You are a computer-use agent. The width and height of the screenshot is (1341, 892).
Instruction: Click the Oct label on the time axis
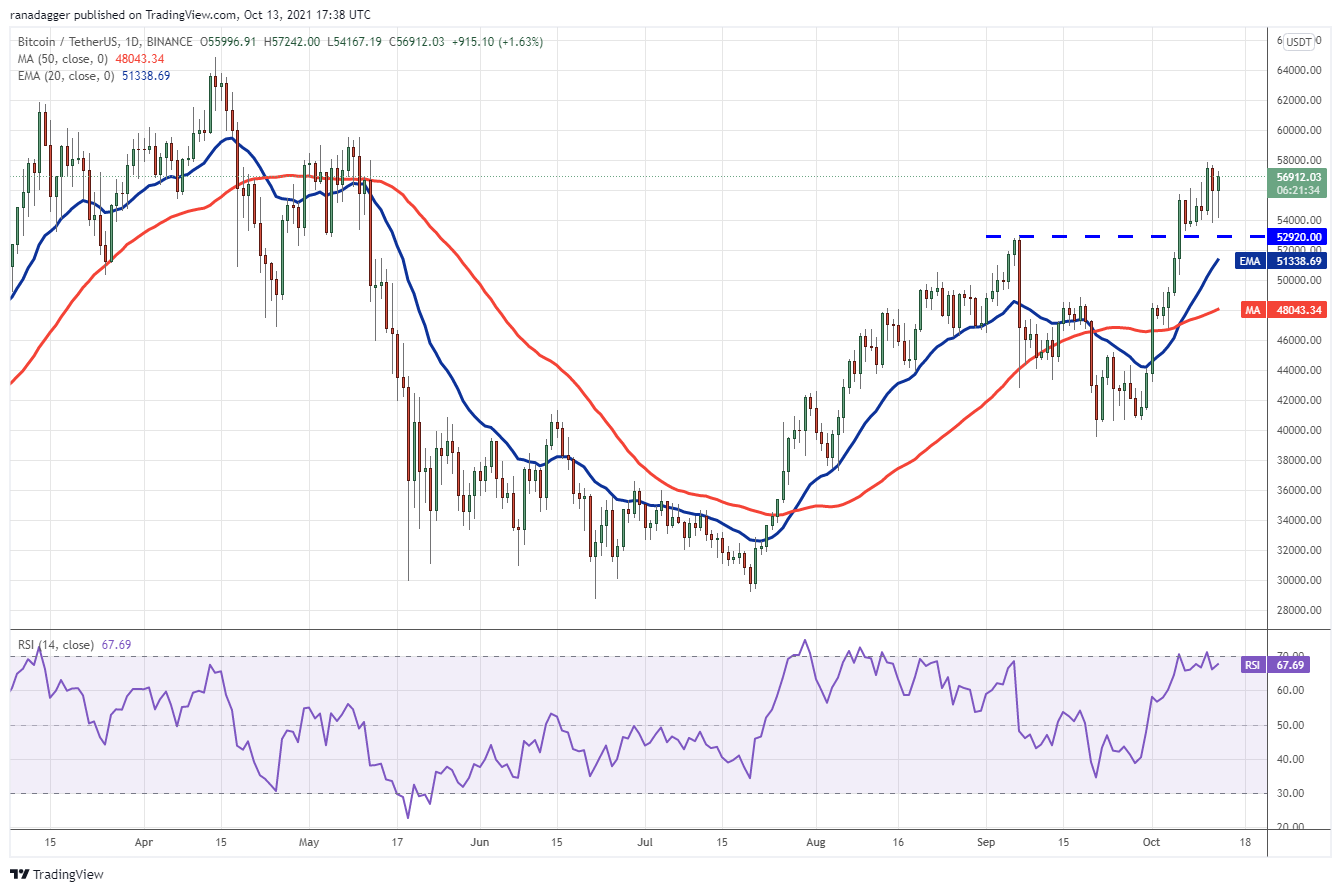click(x=1151, y=843)
